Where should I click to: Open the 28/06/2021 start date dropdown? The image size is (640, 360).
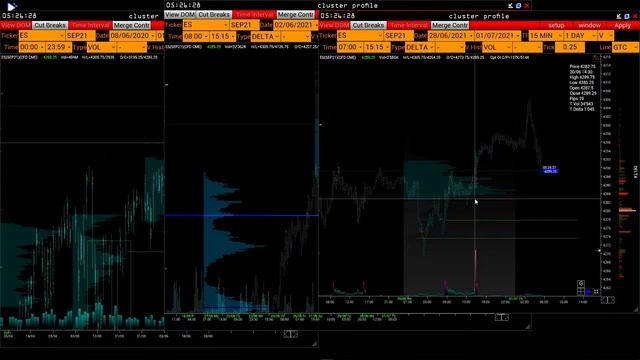pos(451,36)
